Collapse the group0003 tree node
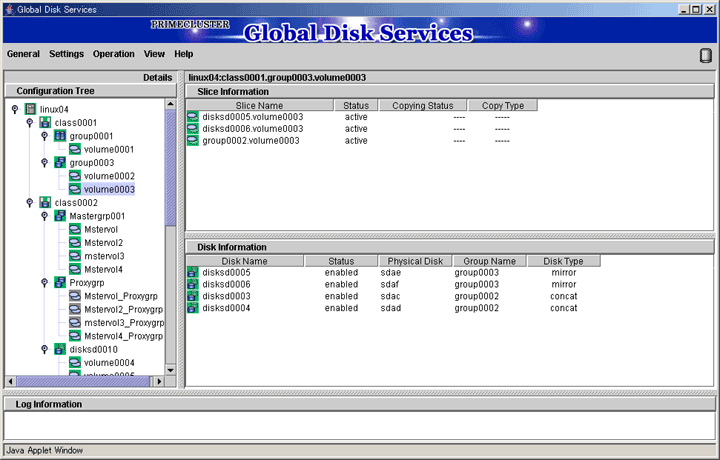The image size is (720, 460). pyautogui.click(x=45, y=162)
